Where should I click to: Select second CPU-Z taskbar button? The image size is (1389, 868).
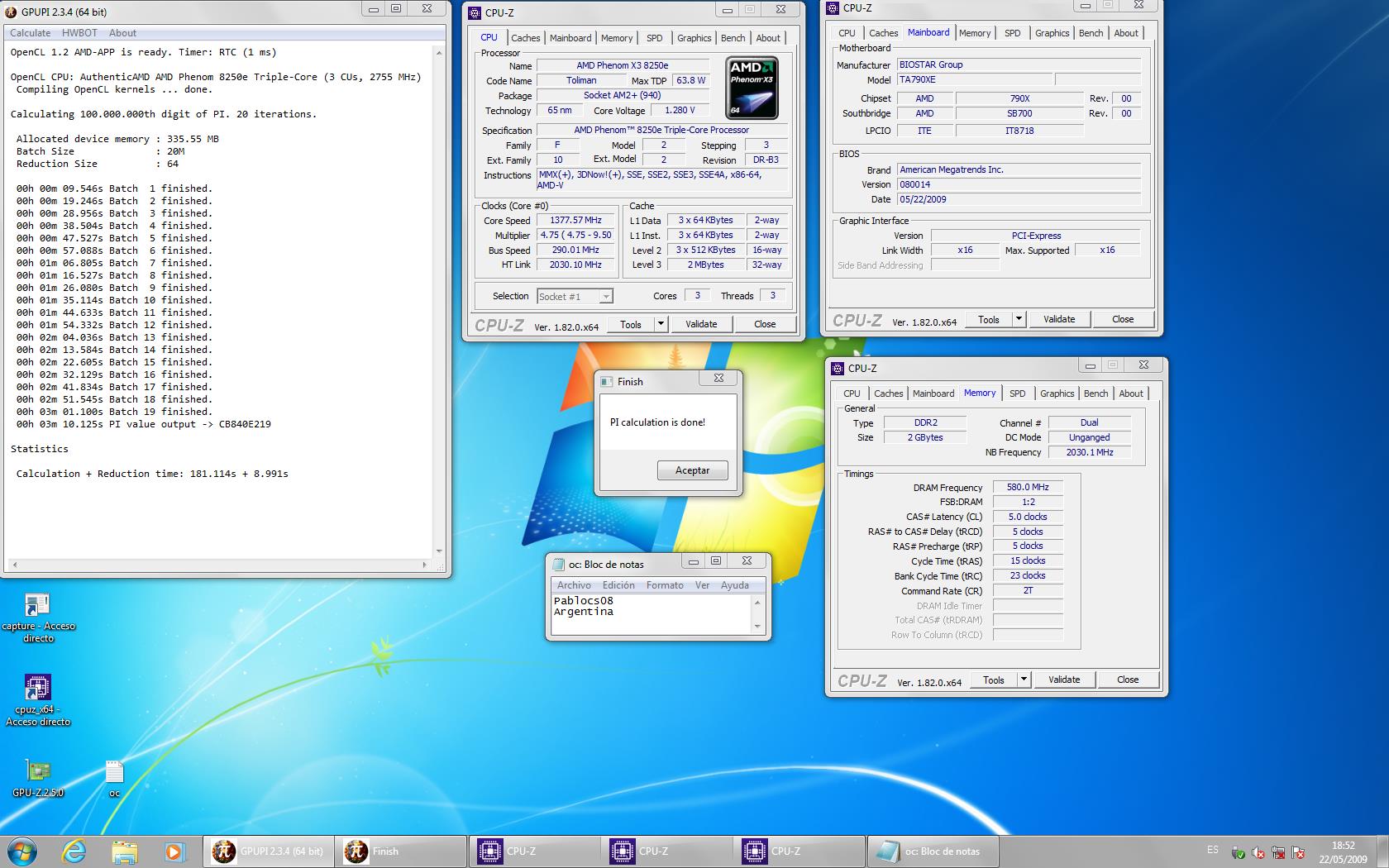pos(666,851)
